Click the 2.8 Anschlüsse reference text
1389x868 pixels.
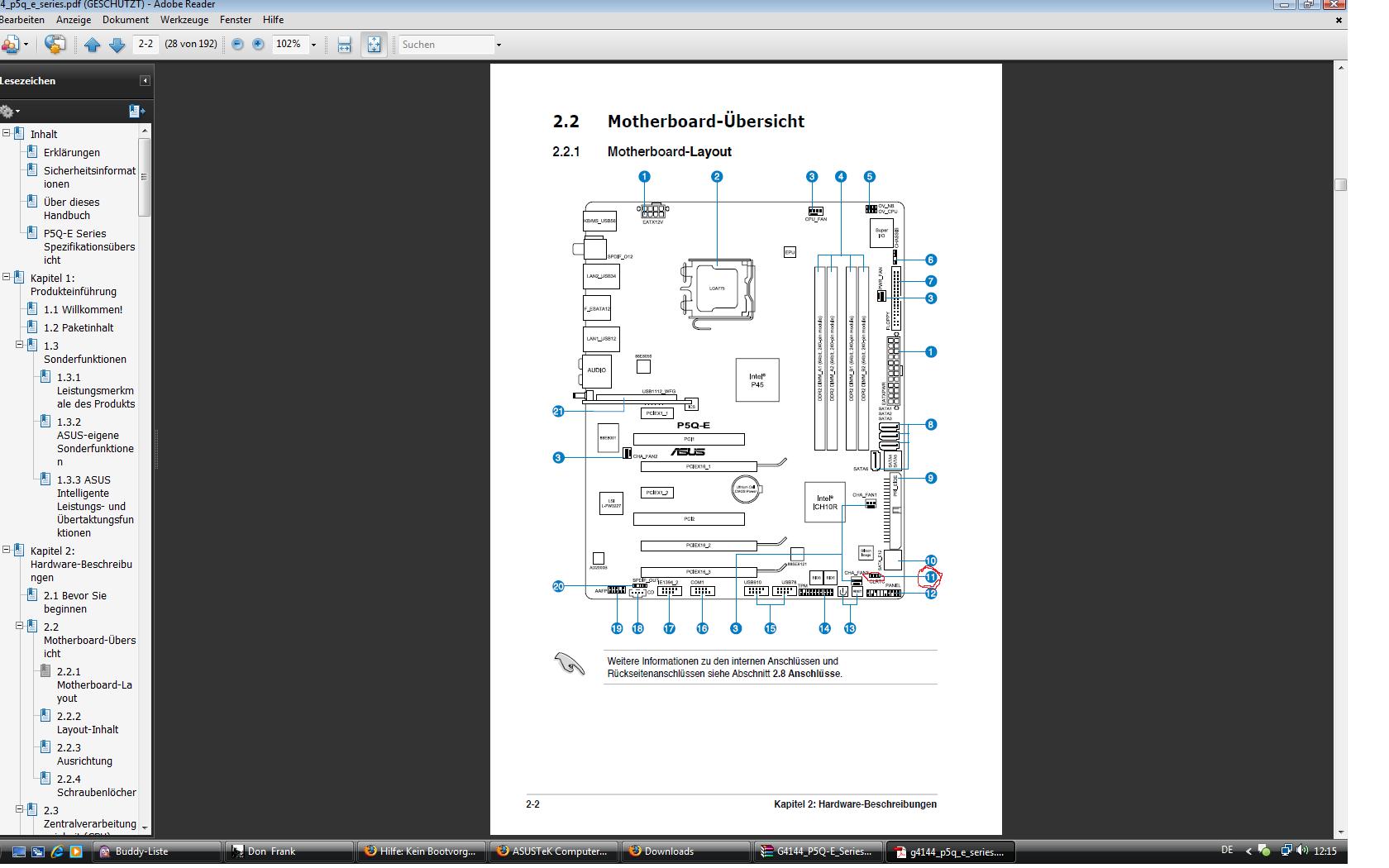(x=806, y=674)
